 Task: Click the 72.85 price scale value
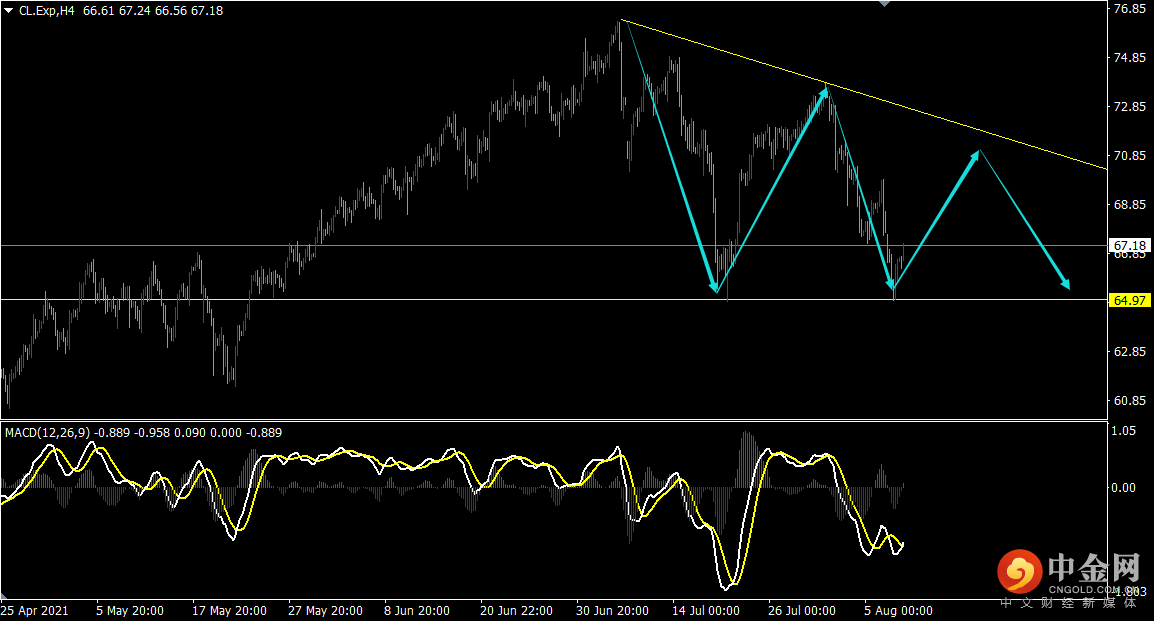click(1130, 107)
